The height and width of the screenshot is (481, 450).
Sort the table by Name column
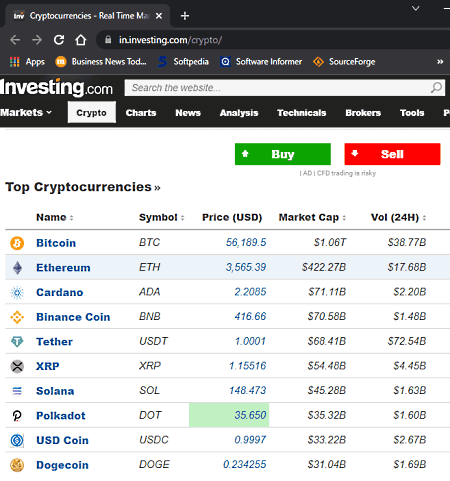pos(55,217)
